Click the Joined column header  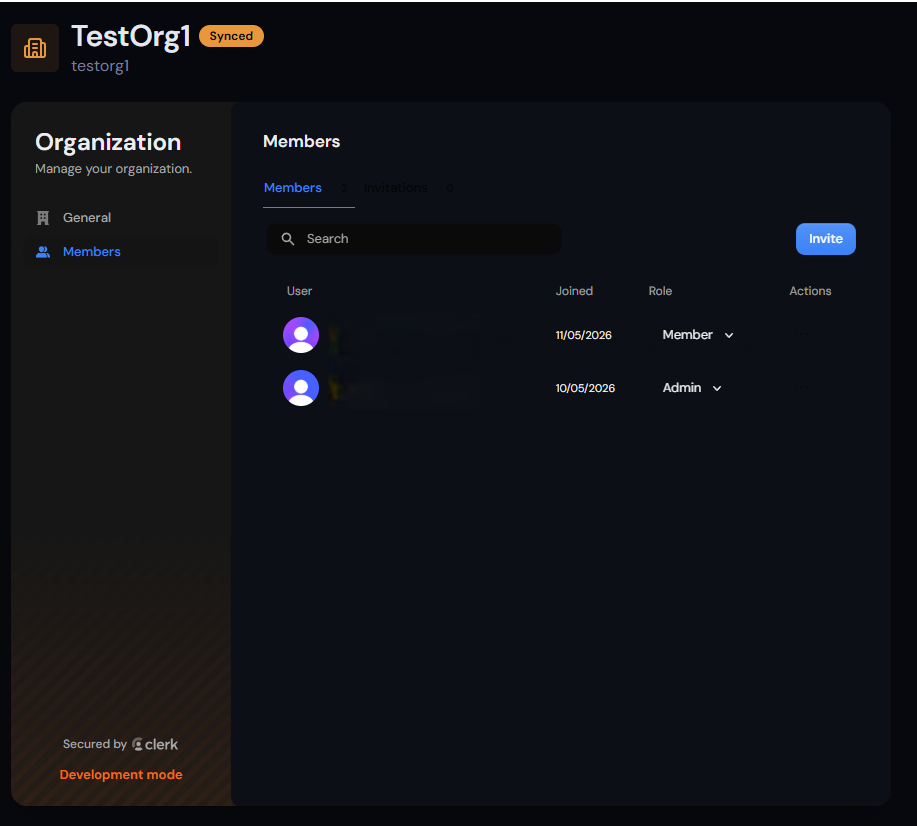pos(574,291)
